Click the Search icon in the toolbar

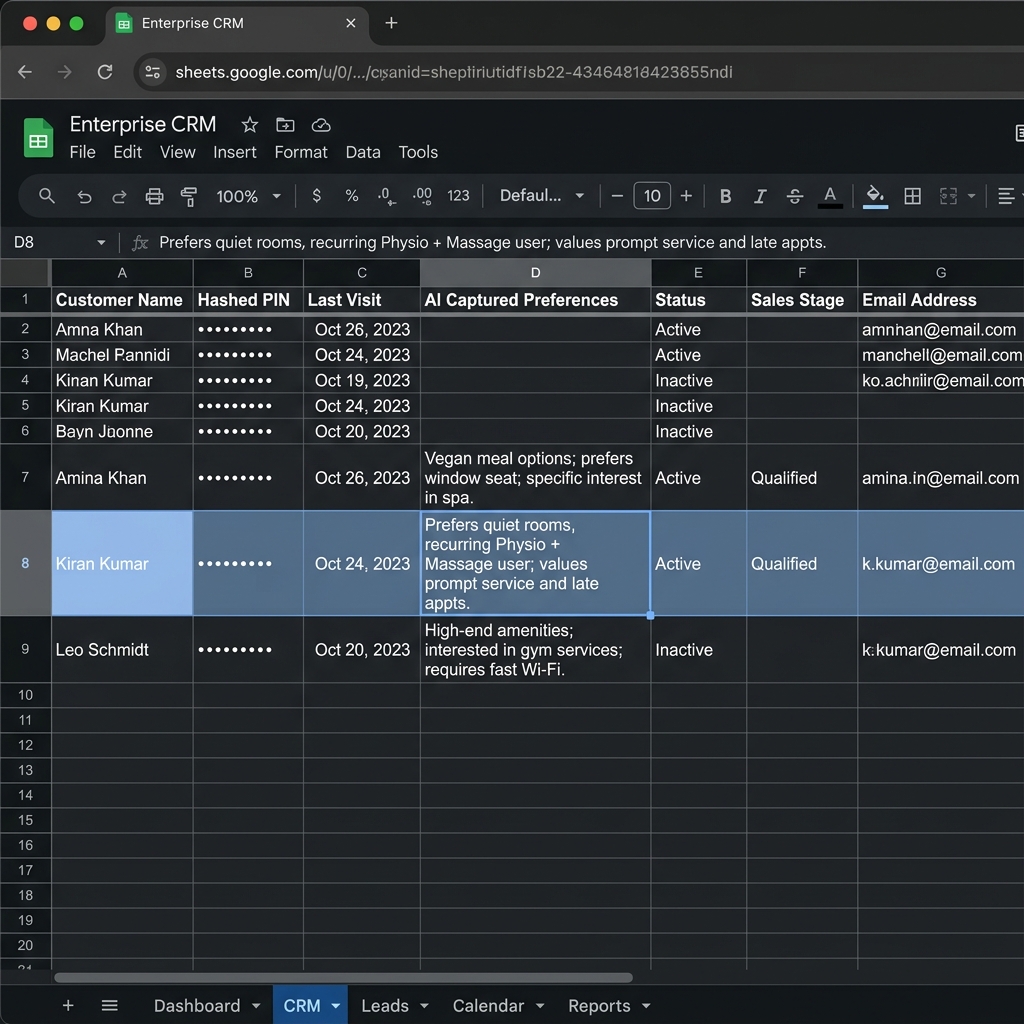46,196
